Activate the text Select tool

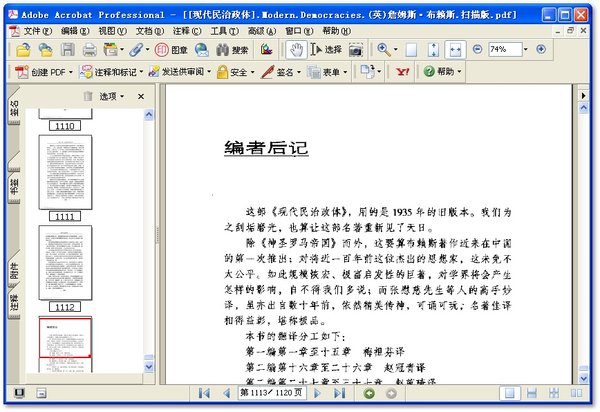(x=326, y=50)
